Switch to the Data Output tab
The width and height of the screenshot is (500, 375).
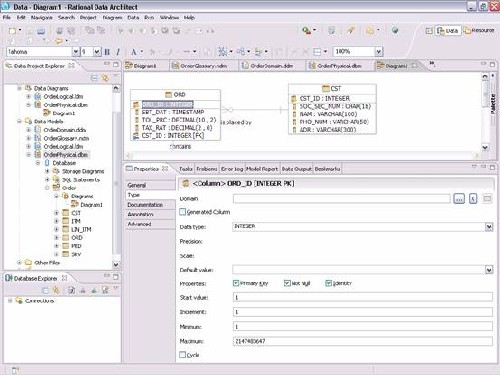296,169
